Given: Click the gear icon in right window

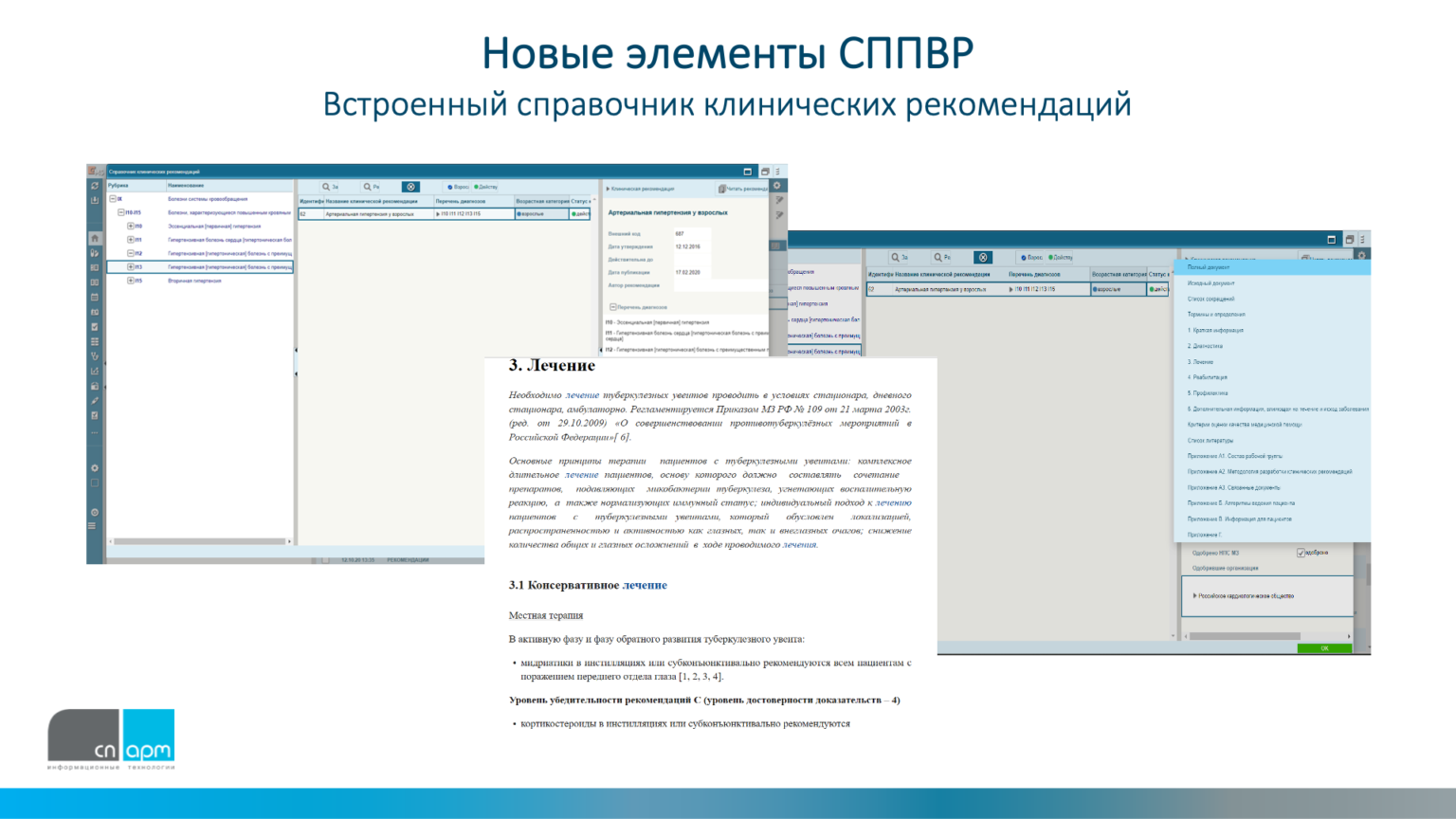Looking at the screenshot, I should 1361,255.
